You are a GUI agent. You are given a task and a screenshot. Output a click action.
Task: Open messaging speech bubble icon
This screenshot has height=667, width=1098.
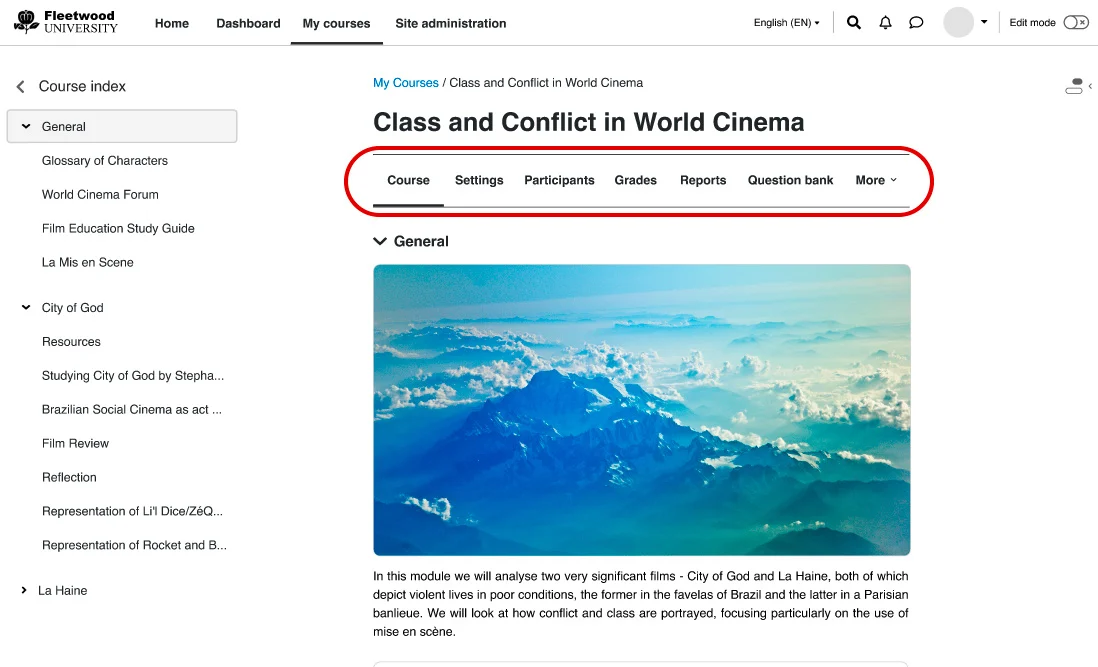[916, 22]
